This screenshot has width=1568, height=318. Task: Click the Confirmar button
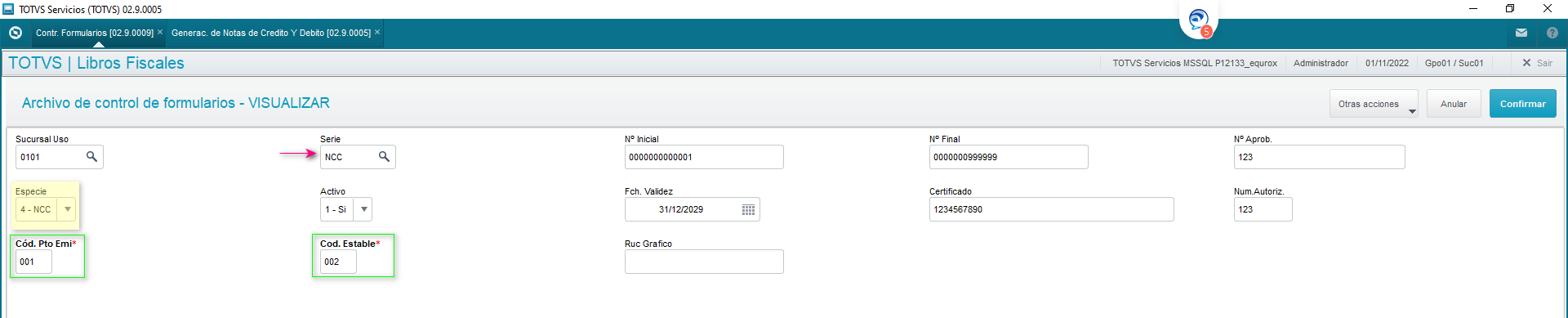tap(1523, 104)
